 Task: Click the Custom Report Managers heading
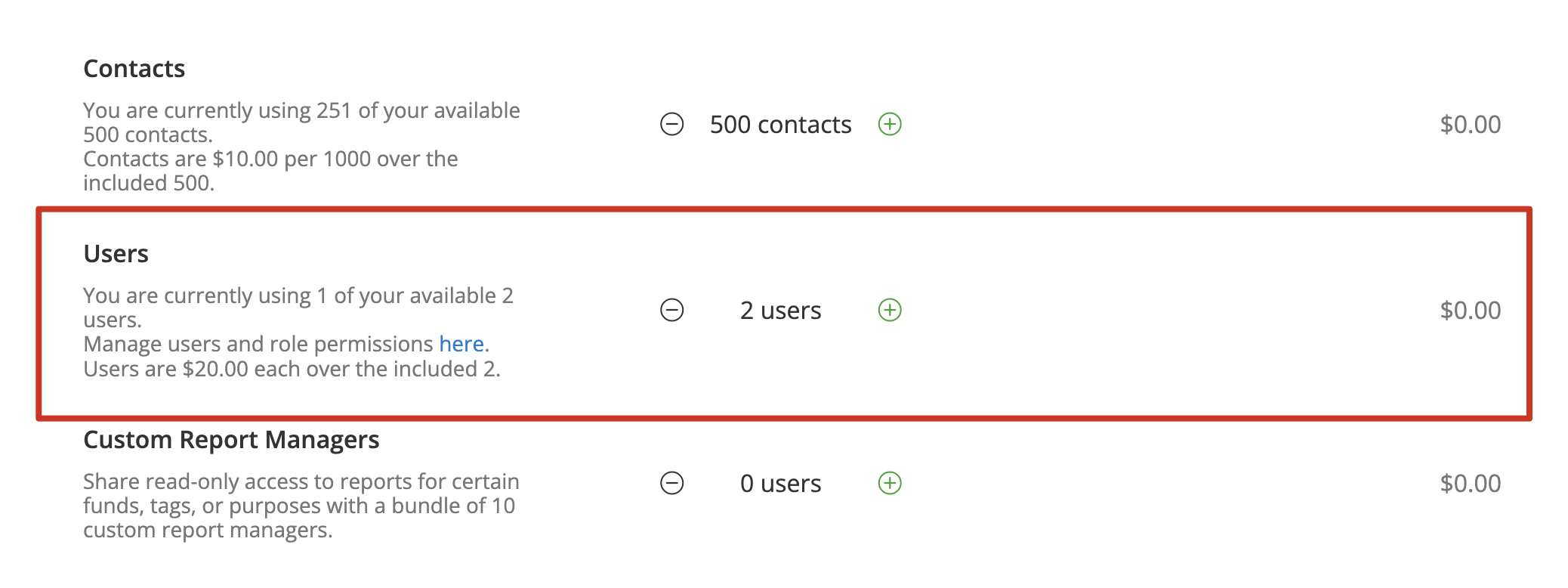tap(231, 440)
